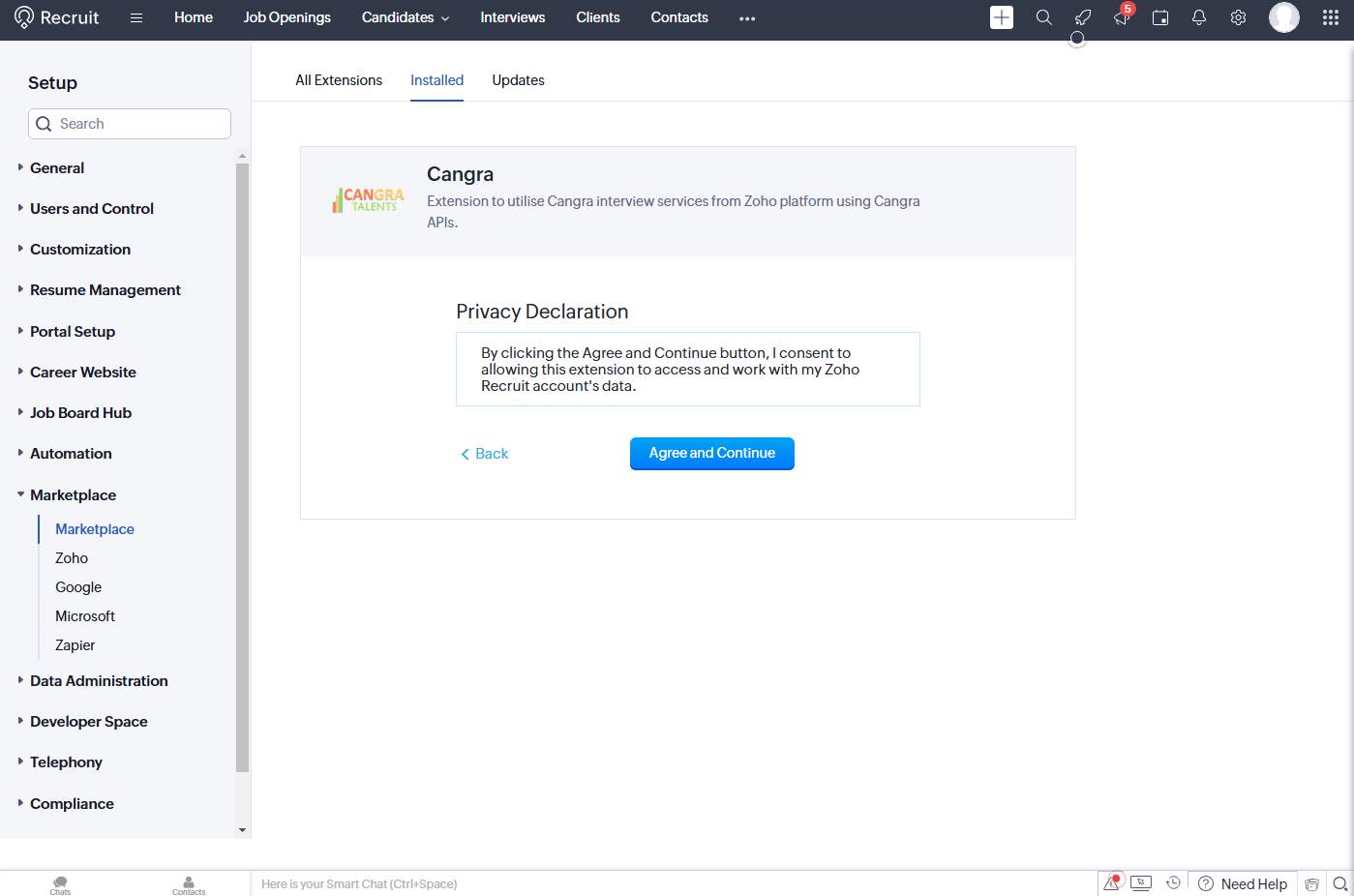Expand Job Board Hub section
1354x896 pixels.
(x=80, y=412)
